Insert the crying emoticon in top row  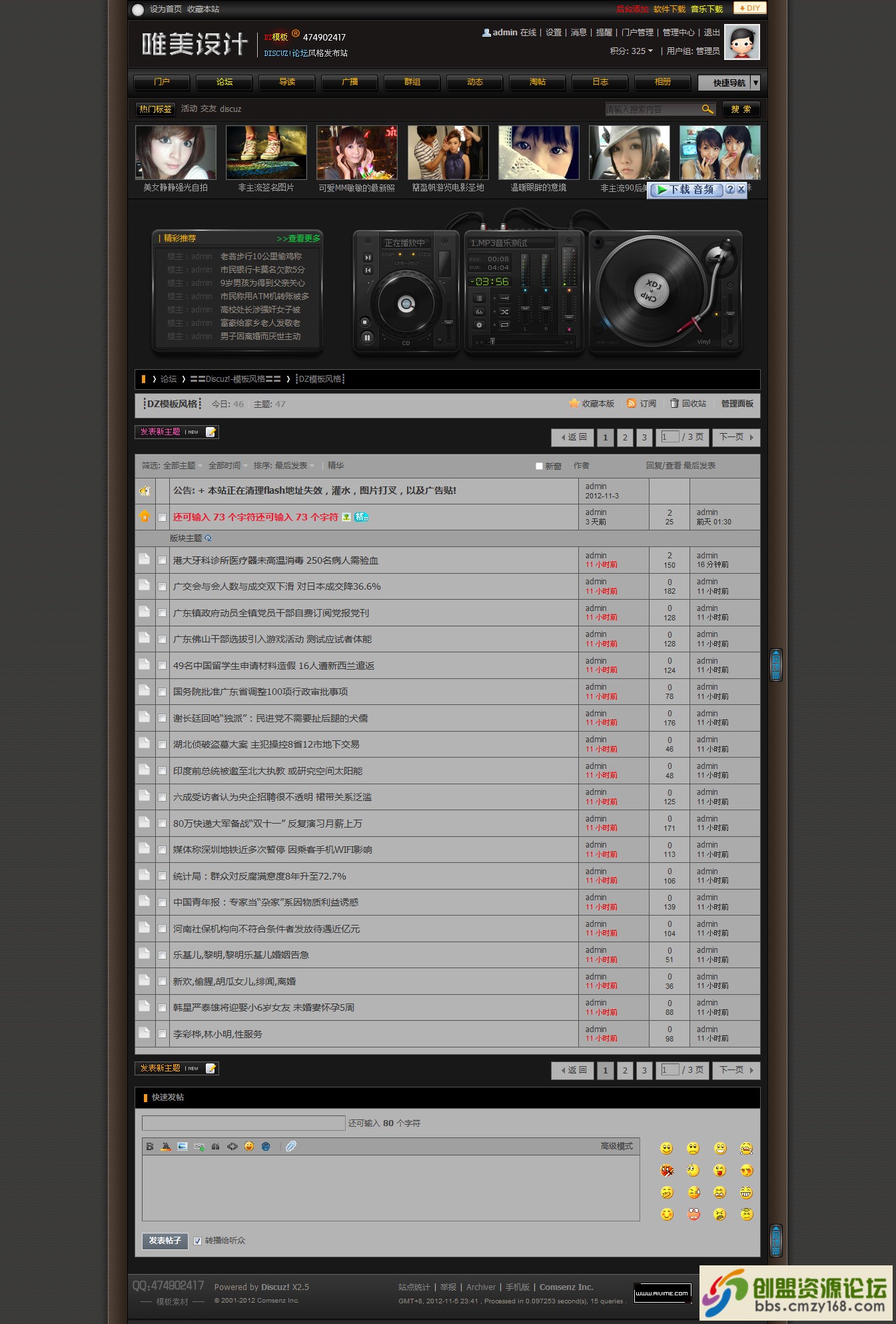746,1148
